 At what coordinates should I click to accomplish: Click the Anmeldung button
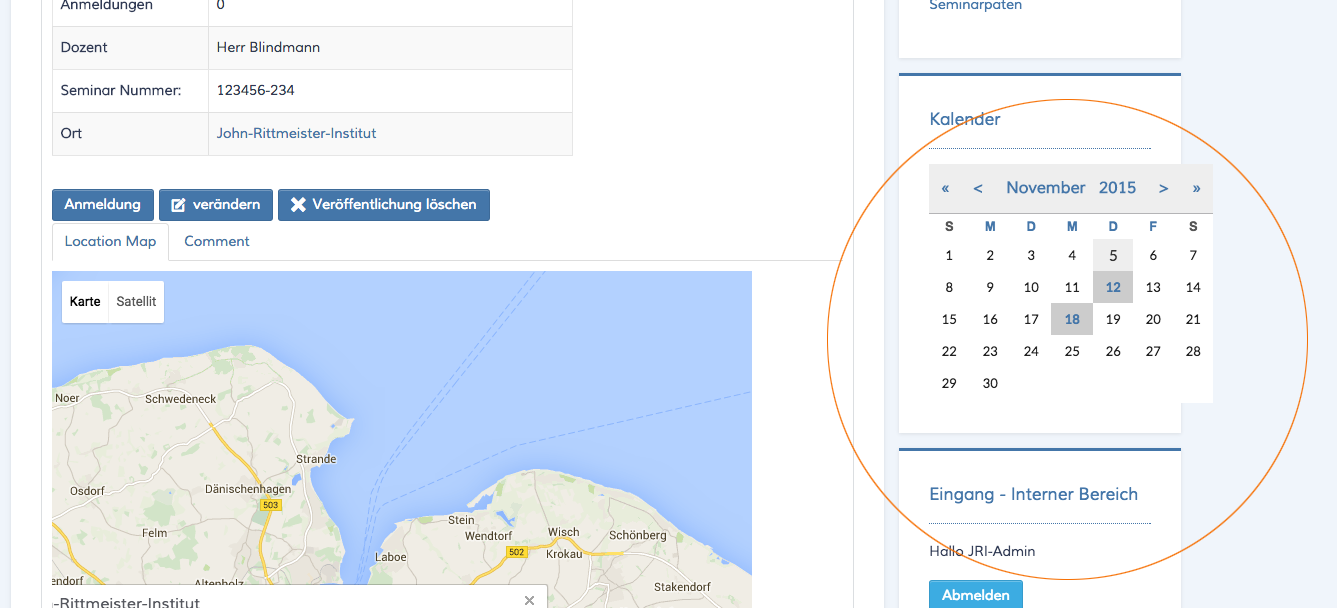tap(103, 205)
